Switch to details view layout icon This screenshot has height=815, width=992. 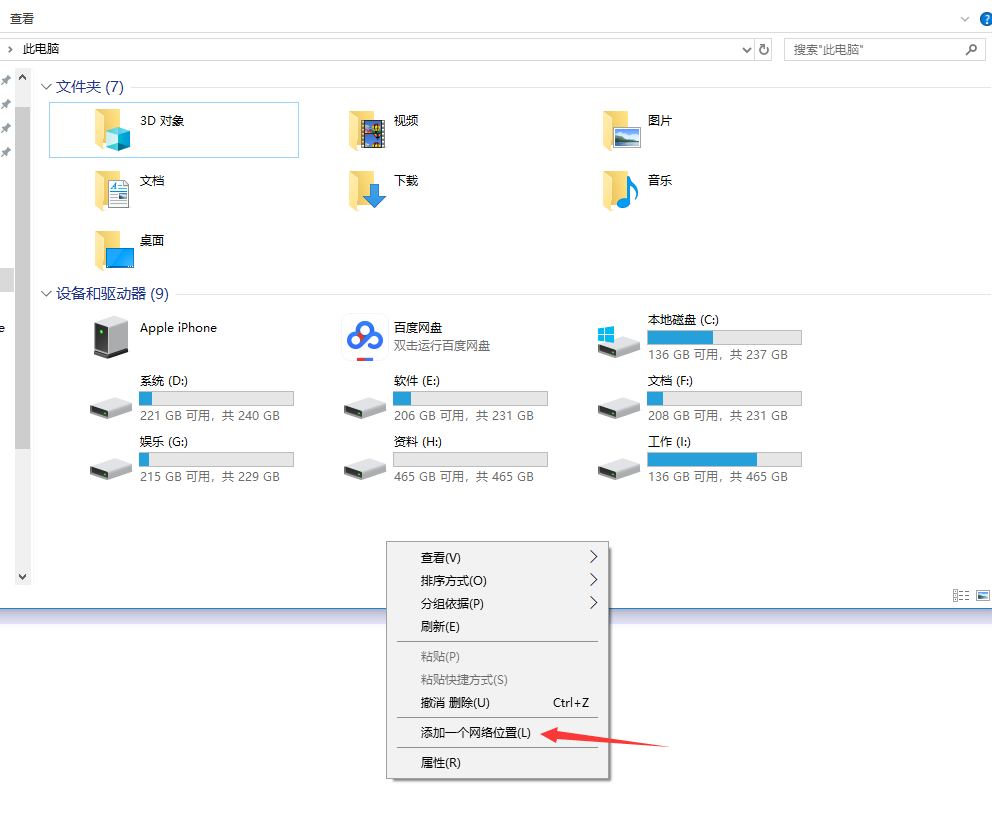(x=961, y=595)
